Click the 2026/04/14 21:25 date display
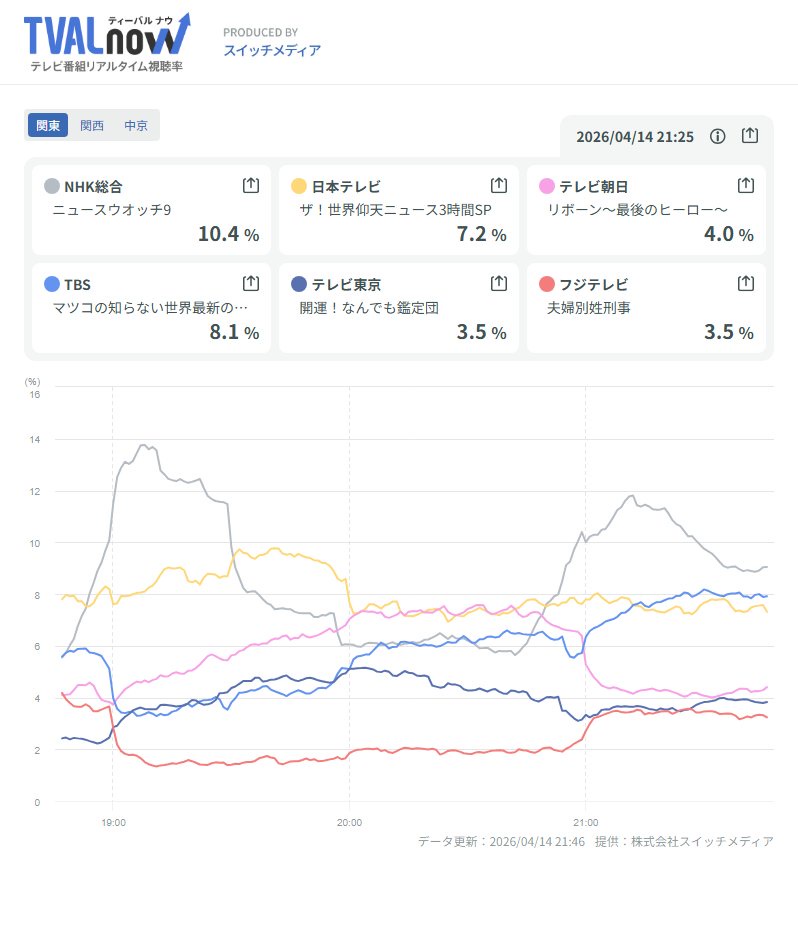Viewport: 798px width, 934px height. click(635, 136)
